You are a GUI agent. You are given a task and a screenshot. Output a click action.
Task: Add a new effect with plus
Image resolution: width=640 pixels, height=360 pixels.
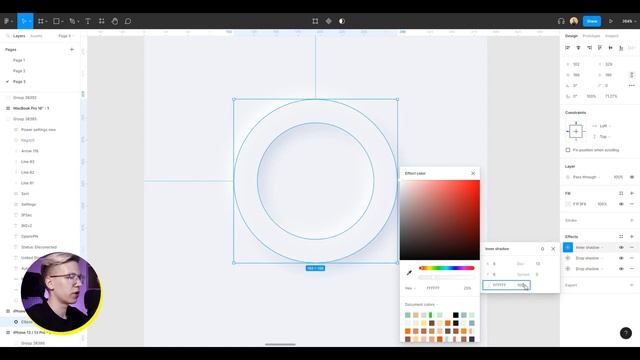click(x=632, y=237)
